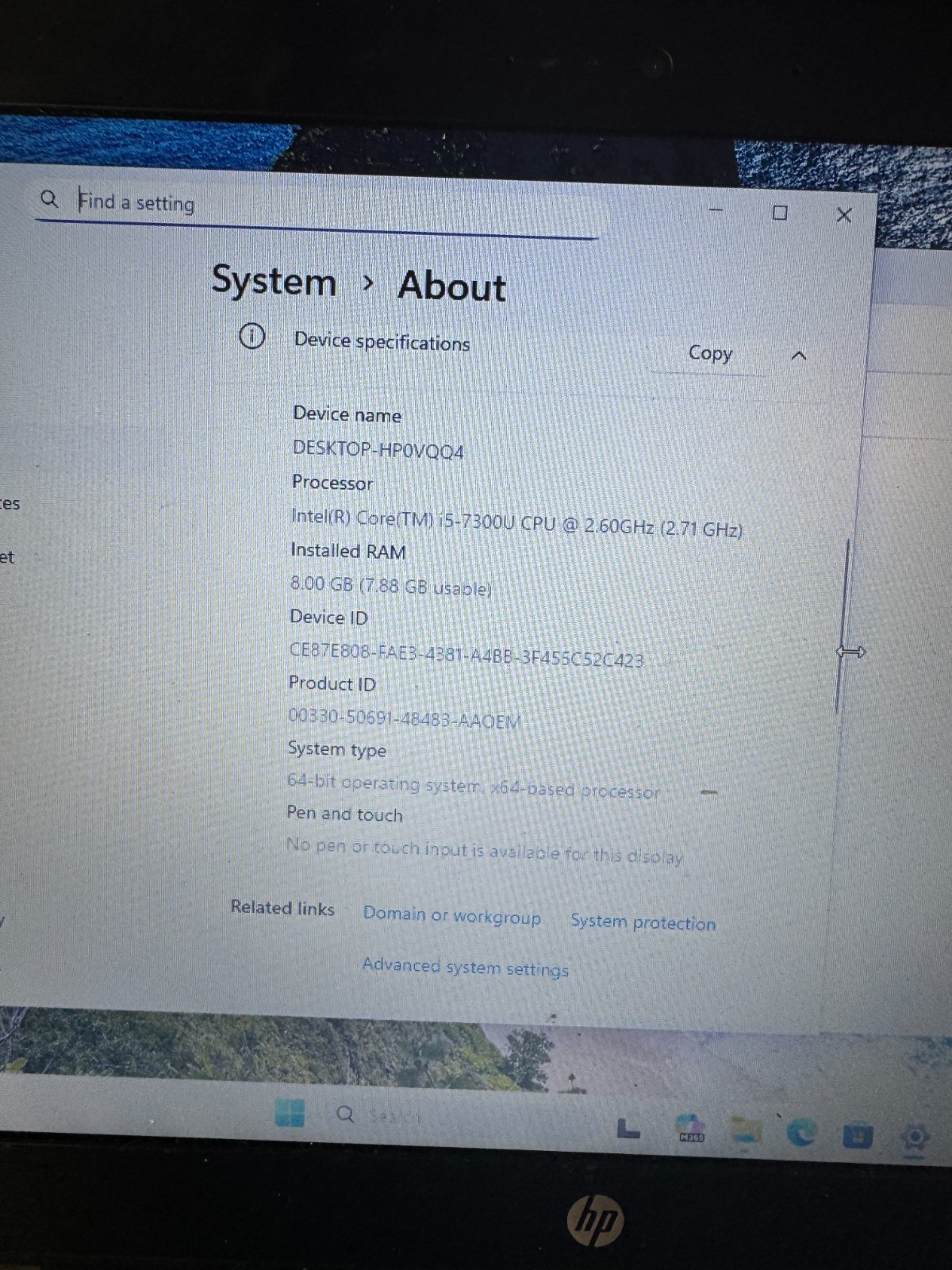Open Domain or workgroup link
952x1270 pixels.
(452, 915)
